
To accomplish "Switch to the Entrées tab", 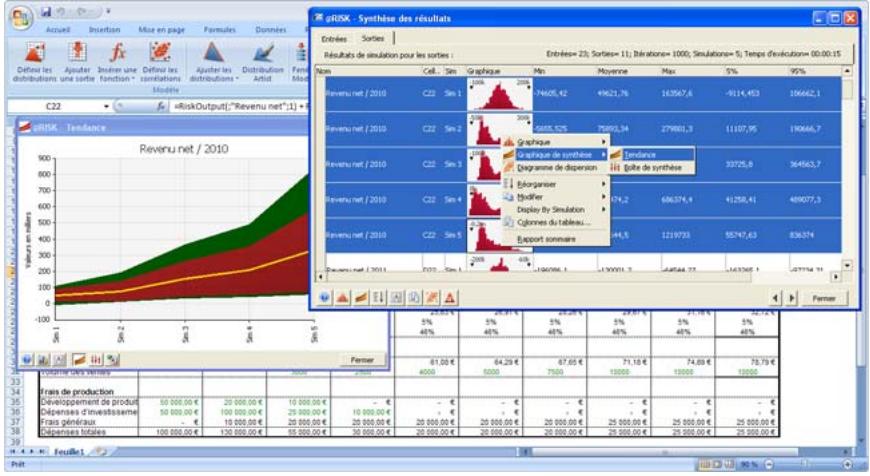I will point(332,37).
